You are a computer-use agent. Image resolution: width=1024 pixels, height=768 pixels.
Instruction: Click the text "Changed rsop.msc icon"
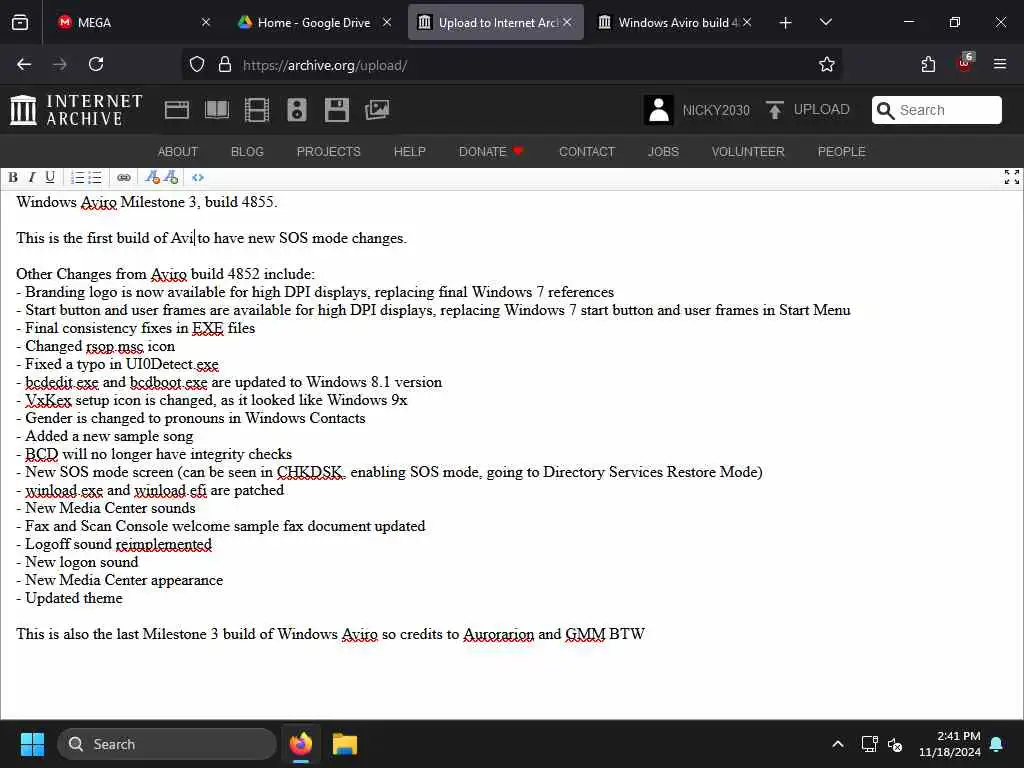coord(100,346)
